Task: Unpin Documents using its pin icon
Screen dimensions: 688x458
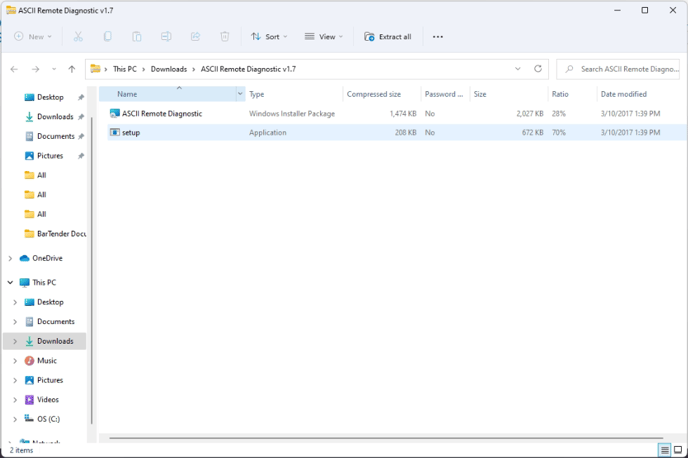Action: 81,136
